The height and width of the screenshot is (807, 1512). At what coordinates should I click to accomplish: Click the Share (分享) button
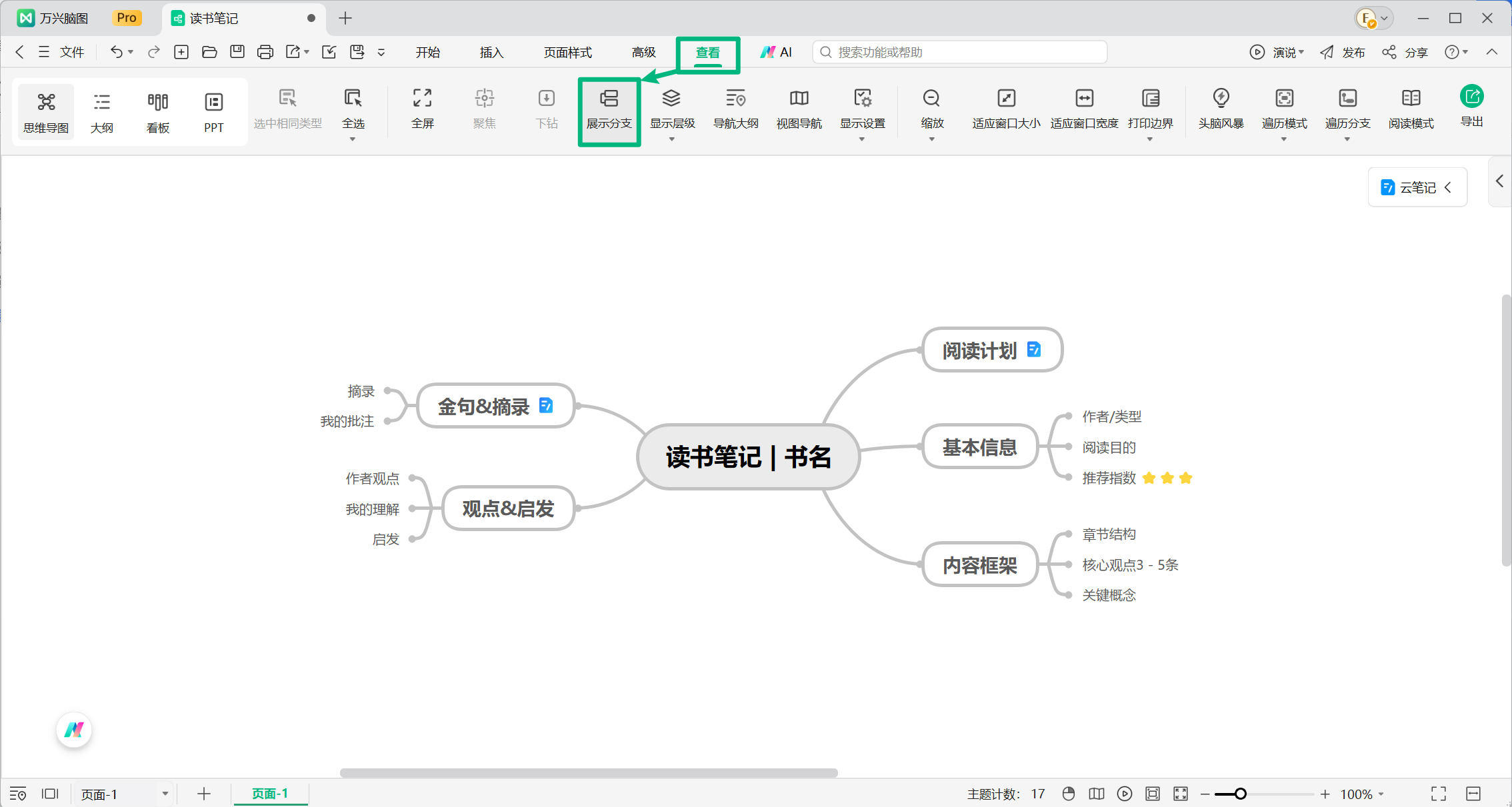[x=1405, y=52]
